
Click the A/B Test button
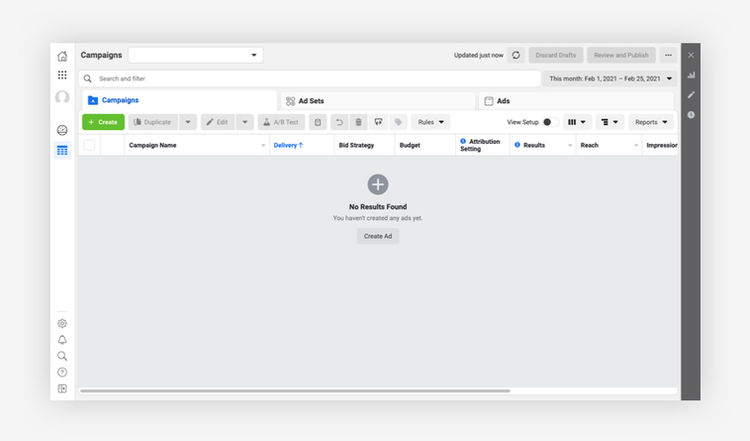coord(281,122)
